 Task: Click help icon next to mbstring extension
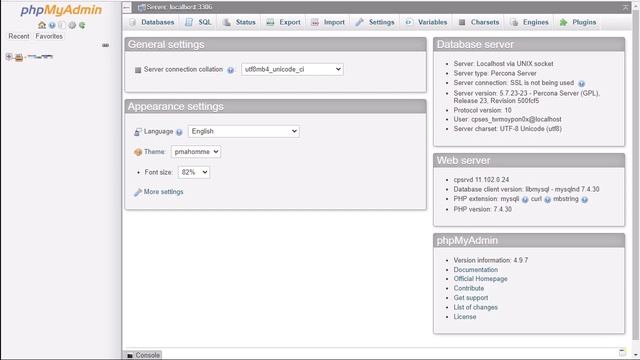(584, 200)
